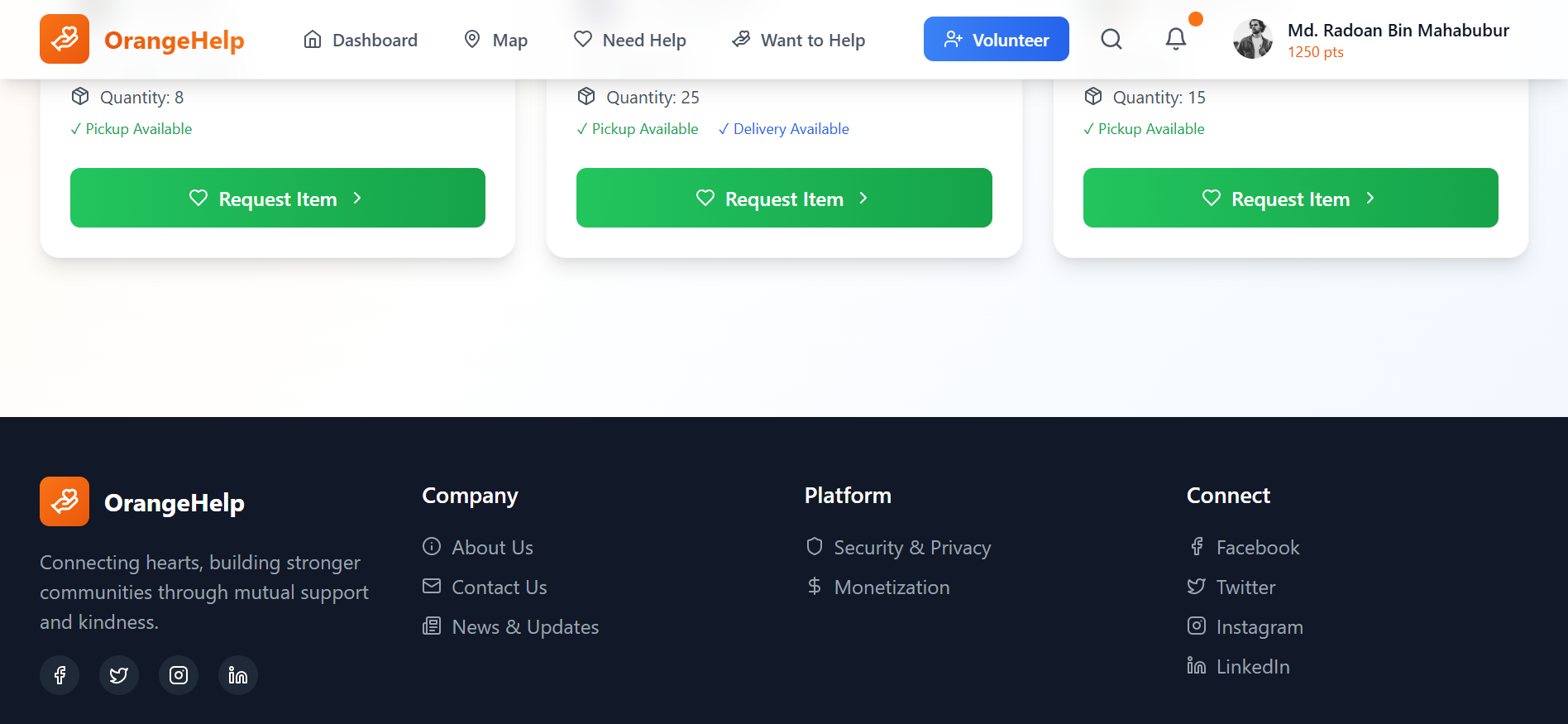This screenshot has width=1568, height=724.
Task: Request the item with Quantity 15
Action: point(1291,198)
